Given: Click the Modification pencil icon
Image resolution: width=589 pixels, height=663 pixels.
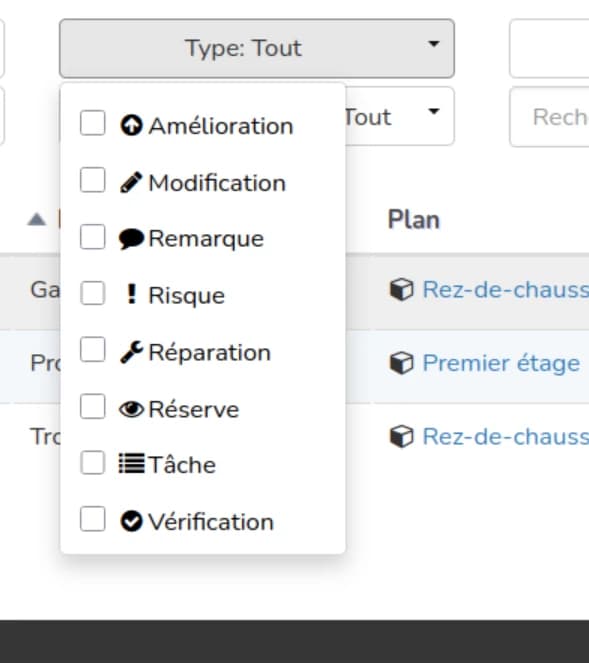Looking at the screenshot, I should point(131,182).
